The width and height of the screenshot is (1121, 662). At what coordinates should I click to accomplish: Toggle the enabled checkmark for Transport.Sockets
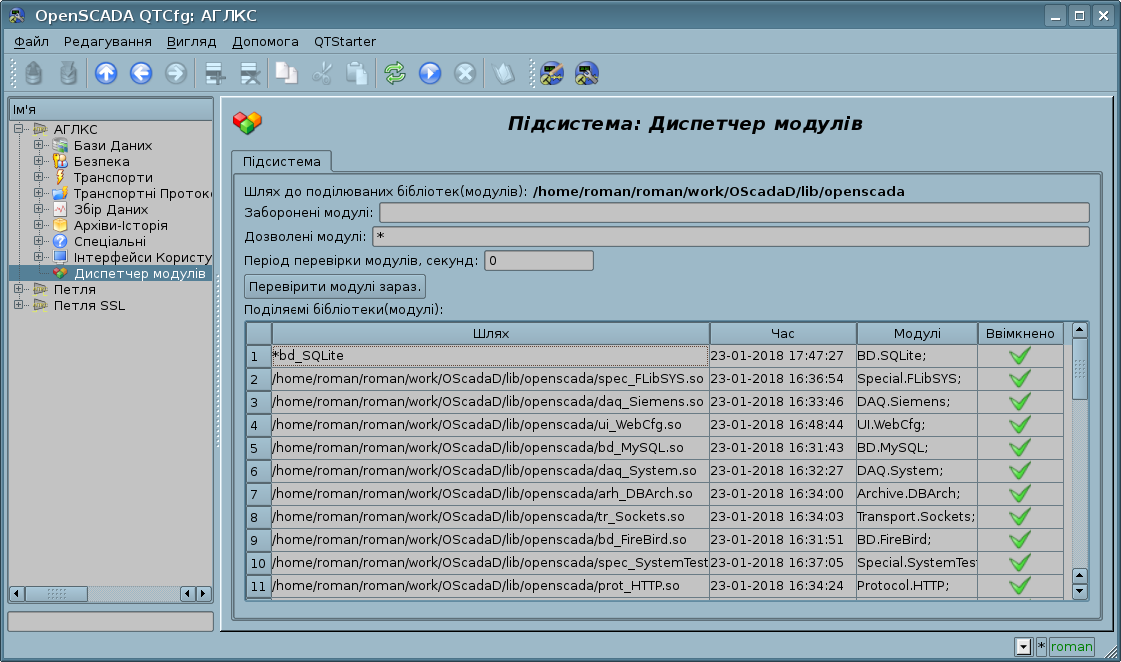click(1019, 516)
